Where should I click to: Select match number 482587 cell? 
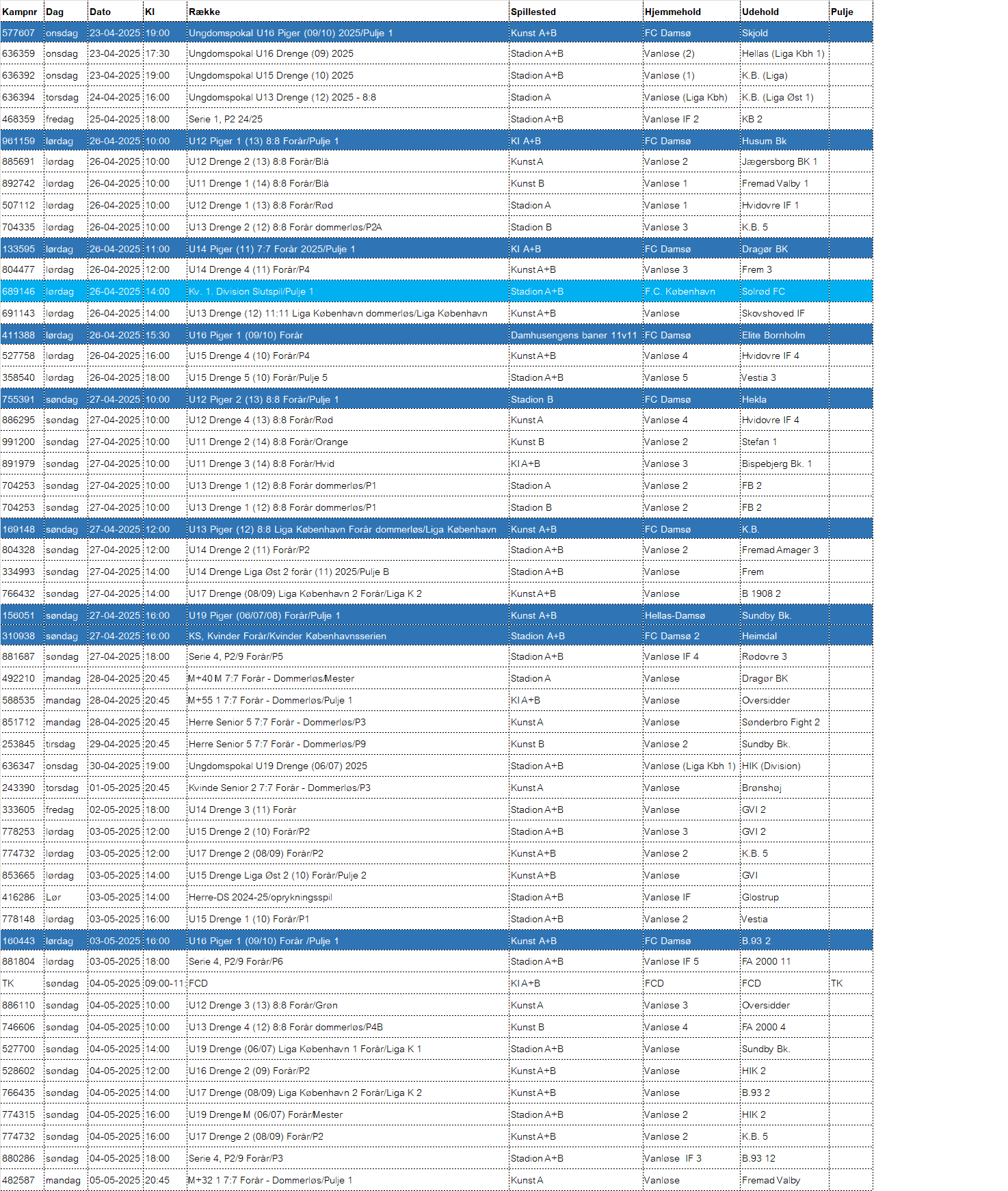click(x=22, y=1180)
